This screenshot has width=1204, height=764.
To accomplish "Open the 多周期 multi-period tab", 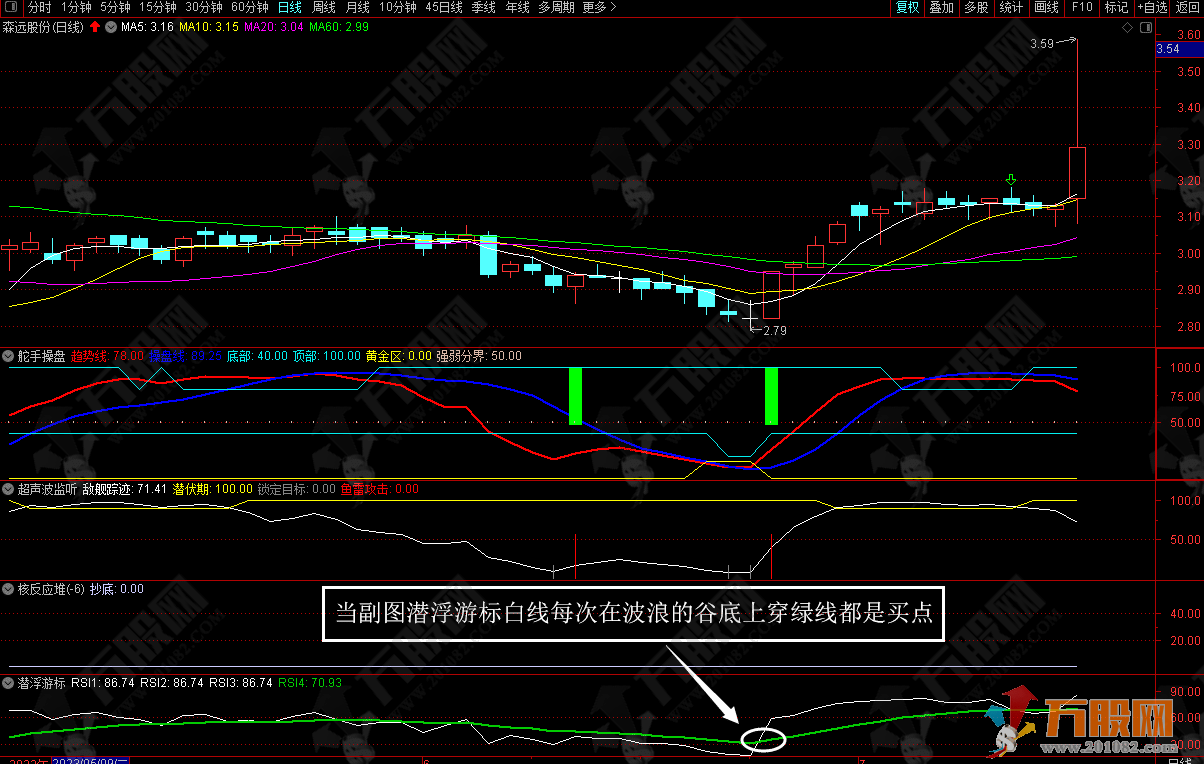I will pyautogui.click(x=556, y=7).
